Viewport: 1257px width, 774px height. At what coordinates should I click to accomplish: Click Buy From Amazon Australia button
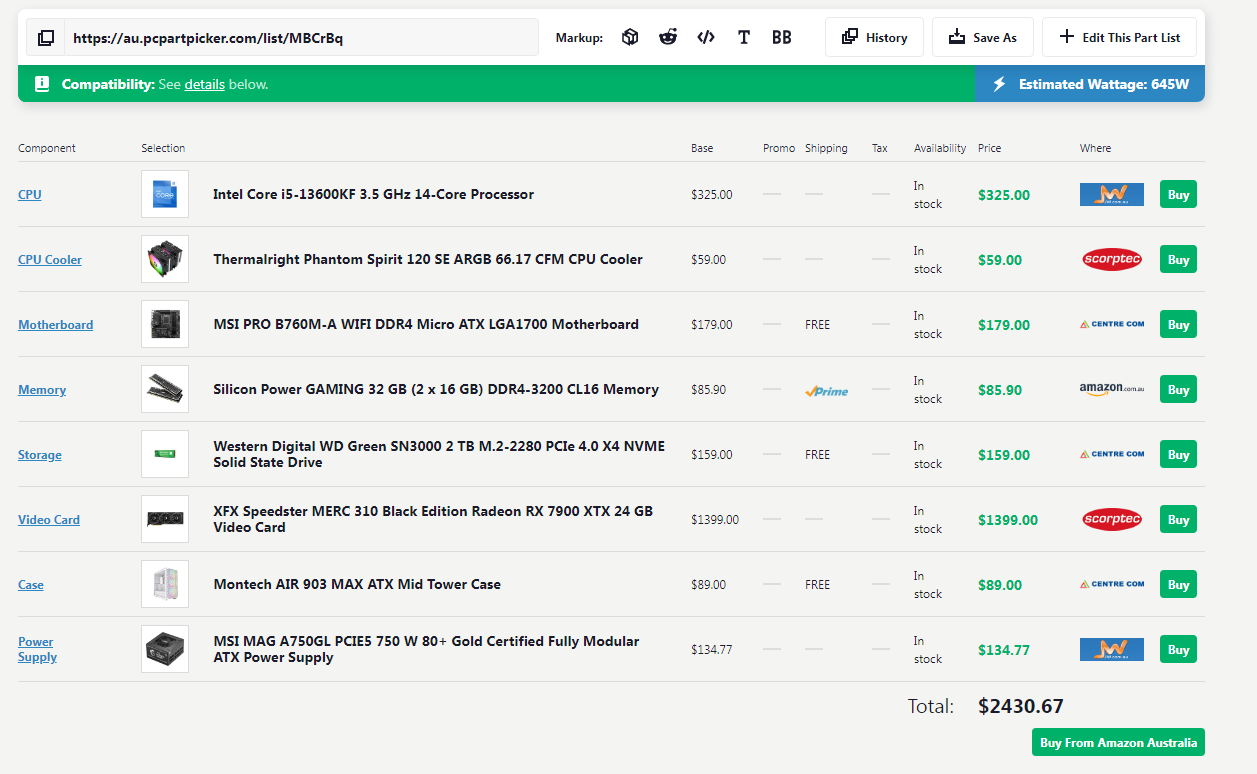pos(1118,742)
